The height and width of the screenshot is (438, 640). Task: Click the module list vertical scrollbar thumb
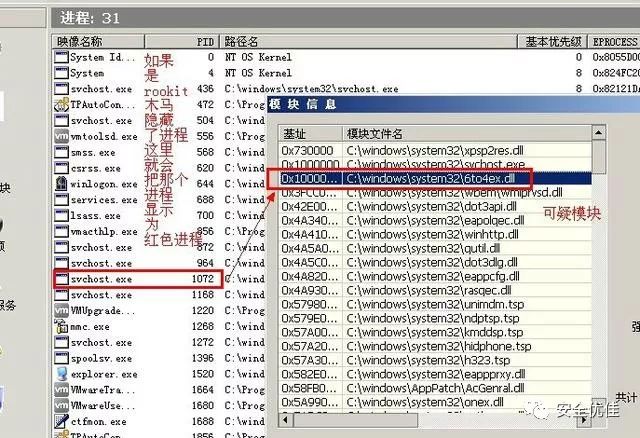598,157
